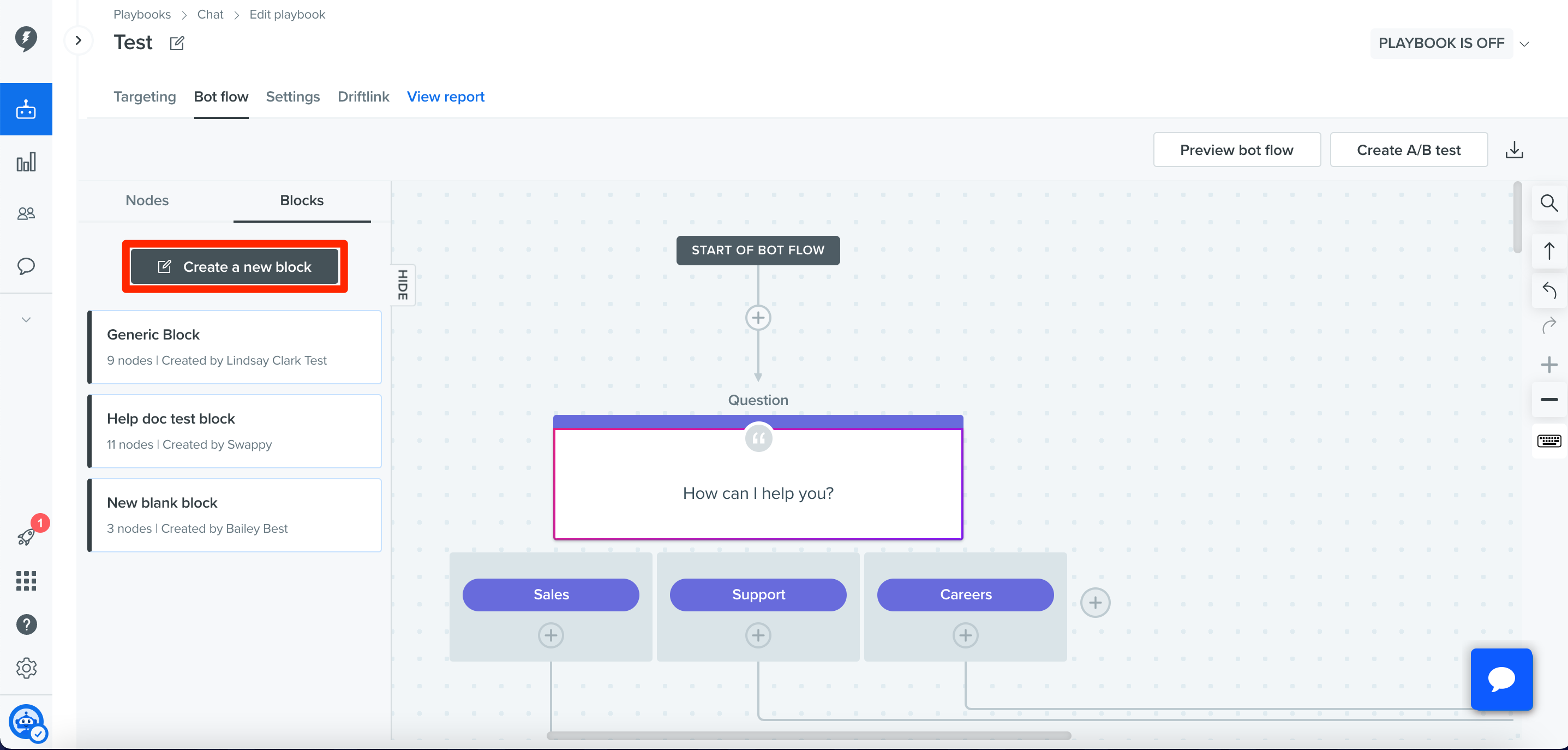The height and width of the screenshot is (750, 1568).
Task: Toggle the HIDE side panel tab
Action: [403, 285]
